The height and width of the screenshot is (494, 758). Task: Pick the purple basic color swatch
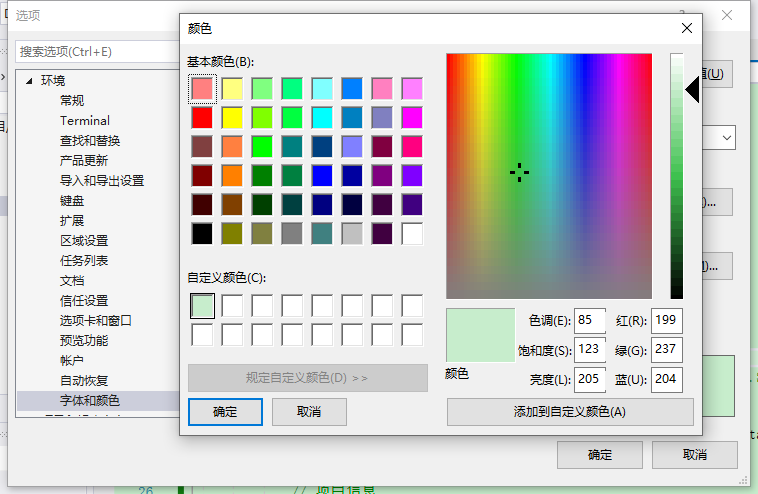click(x=382, y=176)
